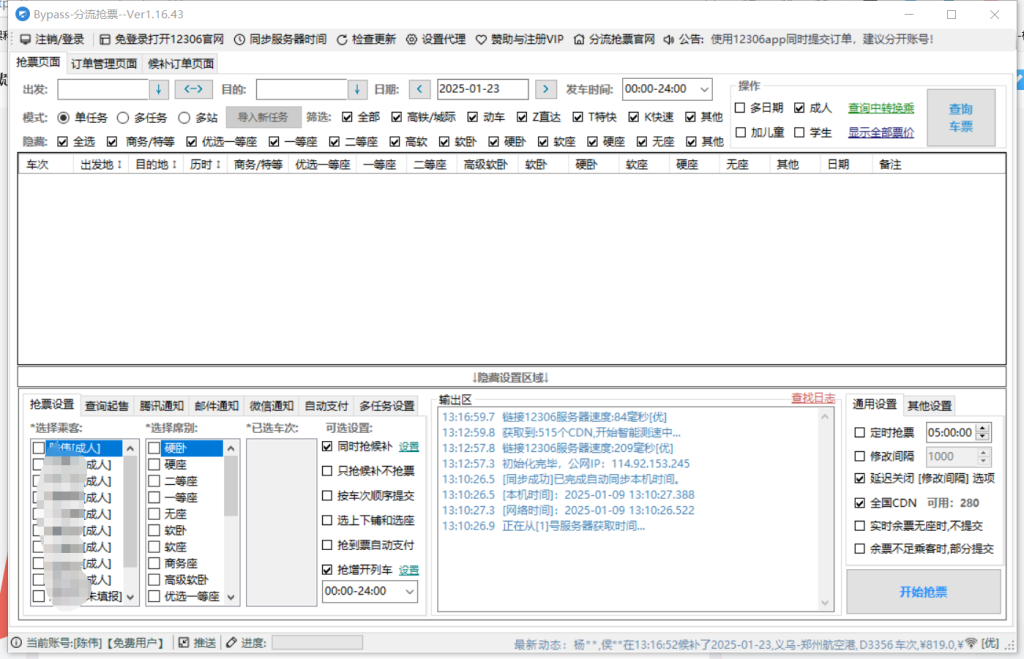Screen dimensions: 1024x659
Task: Click the 出发 station input field
Action: [103, 89]
